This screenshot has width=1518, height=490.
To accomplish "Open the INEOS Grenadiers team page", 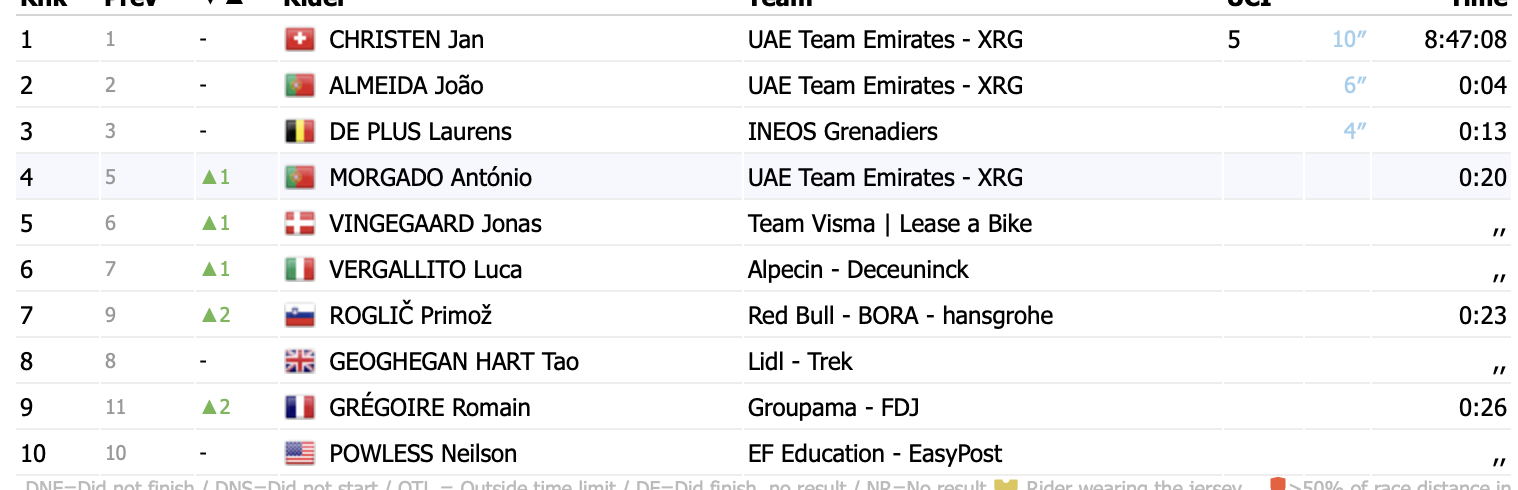I will (x=842, y=132).
